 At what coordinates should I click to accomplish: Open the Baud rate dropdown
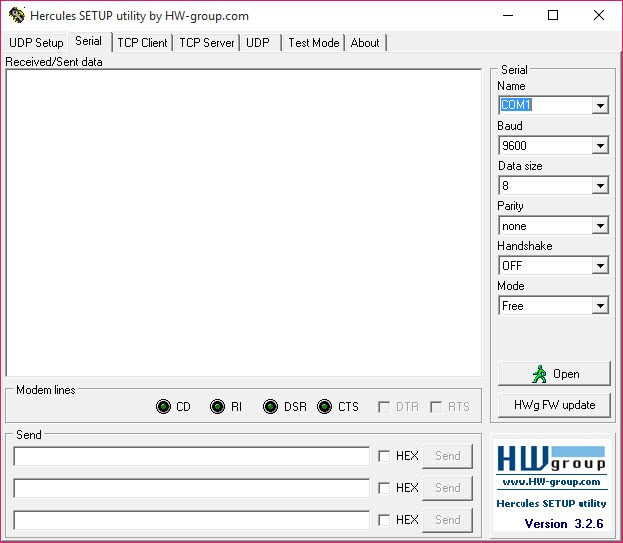point(600,145)
